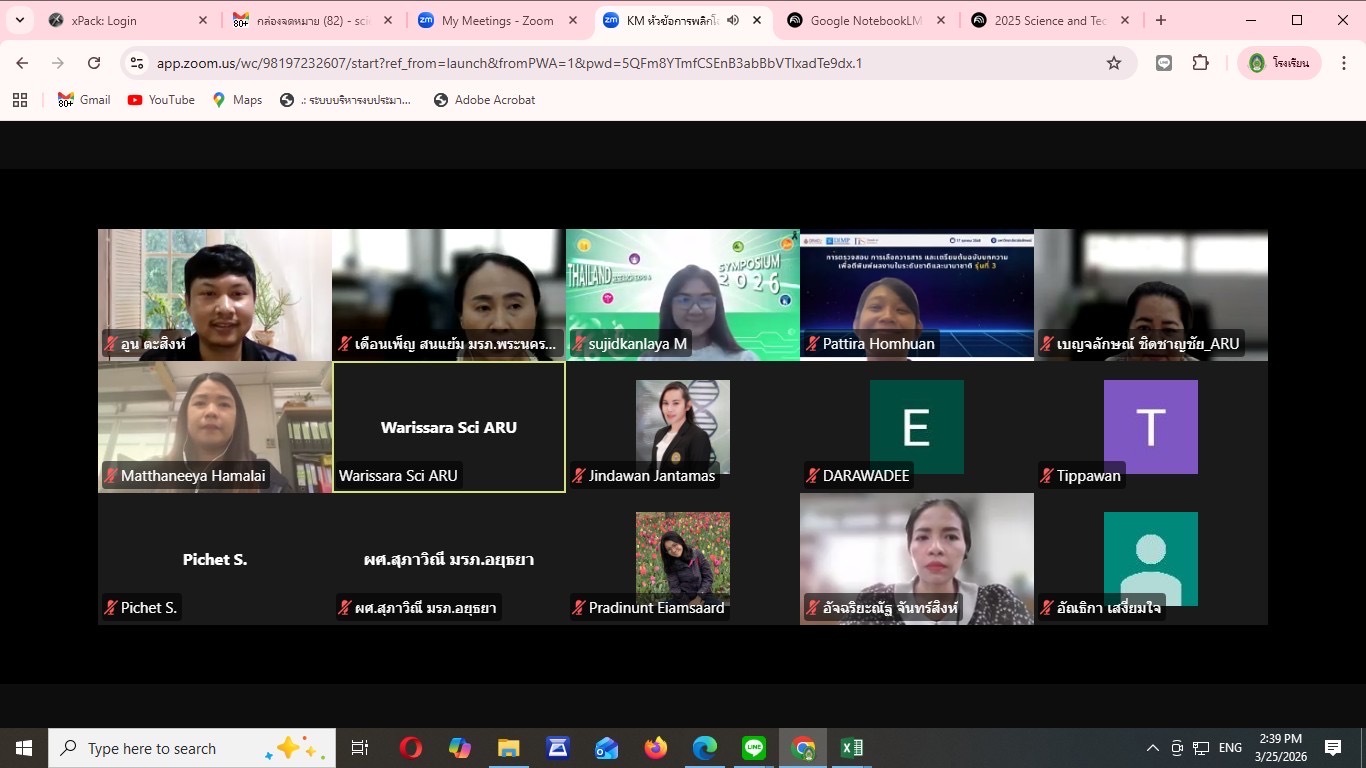Screen dimensions: 1366x768
Task: Expand the tab search dropdown arrow
Action: (x=19, y=20)
